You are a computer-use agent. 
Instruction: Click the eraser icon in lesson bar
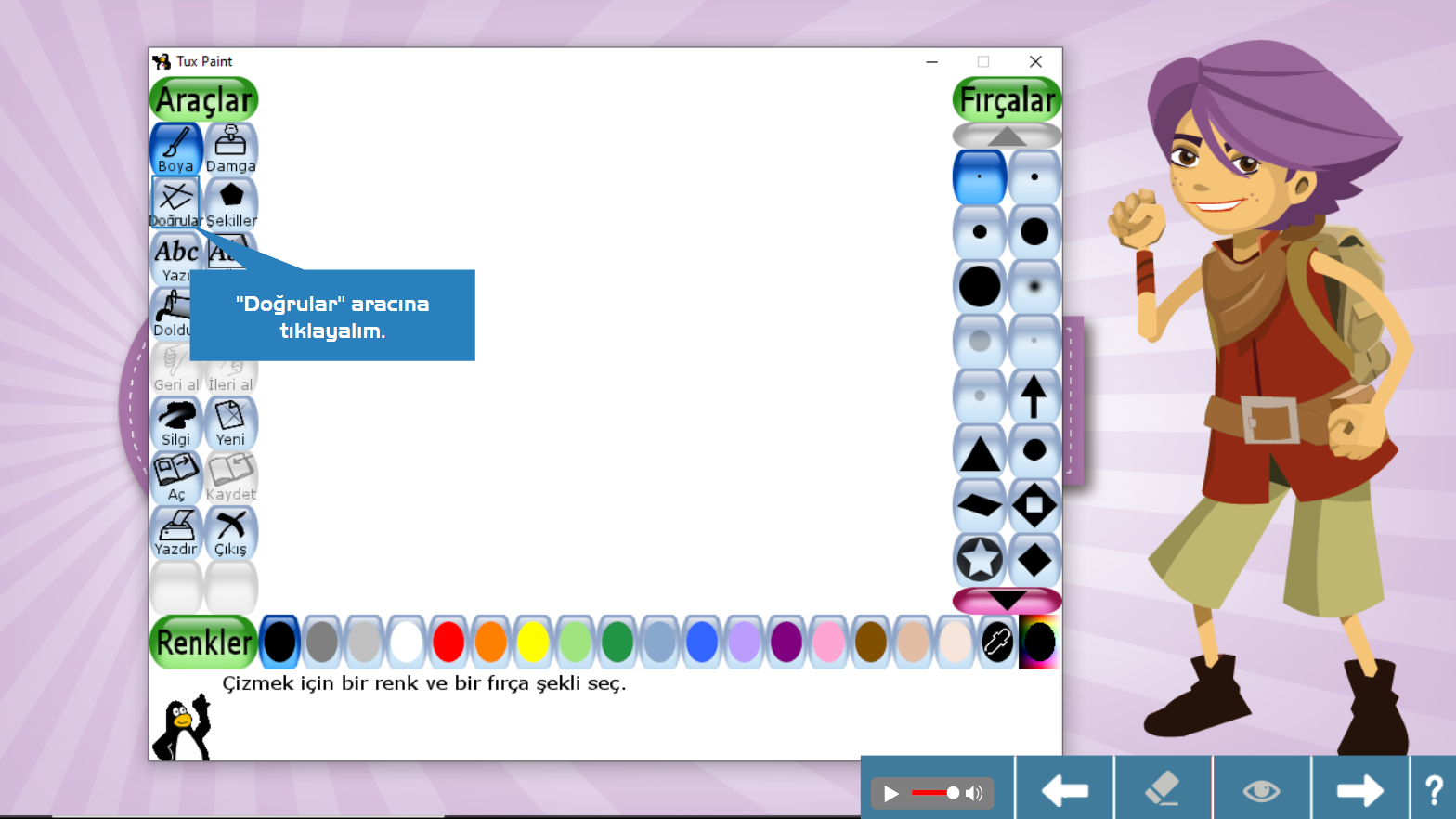coord(1163,788)
